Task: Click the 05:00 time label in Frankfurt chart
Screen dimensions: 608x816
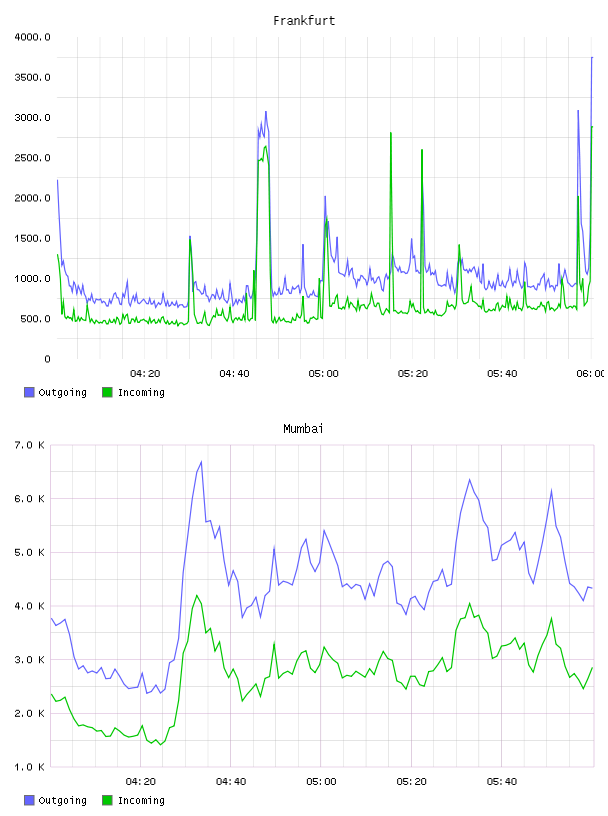Action: pyautogui.click(x=323, y=374)
